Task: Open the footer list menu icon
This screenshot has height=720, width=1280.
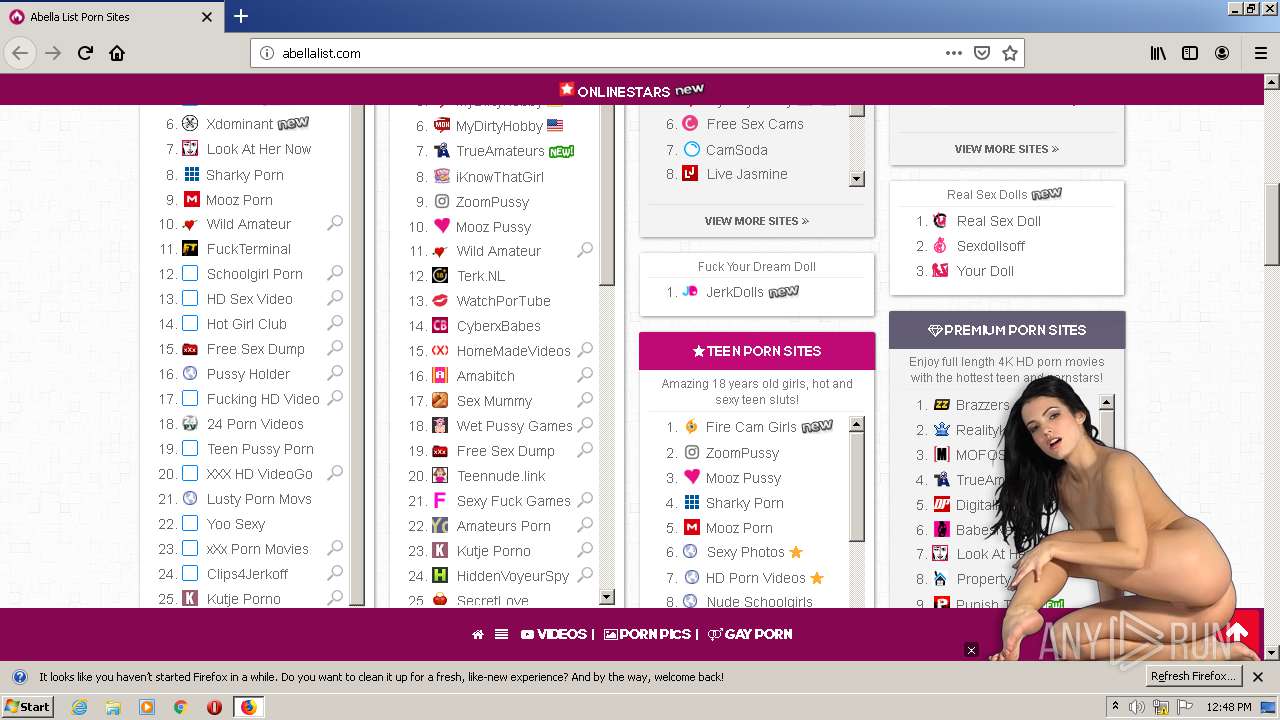Action: (501, 634)
